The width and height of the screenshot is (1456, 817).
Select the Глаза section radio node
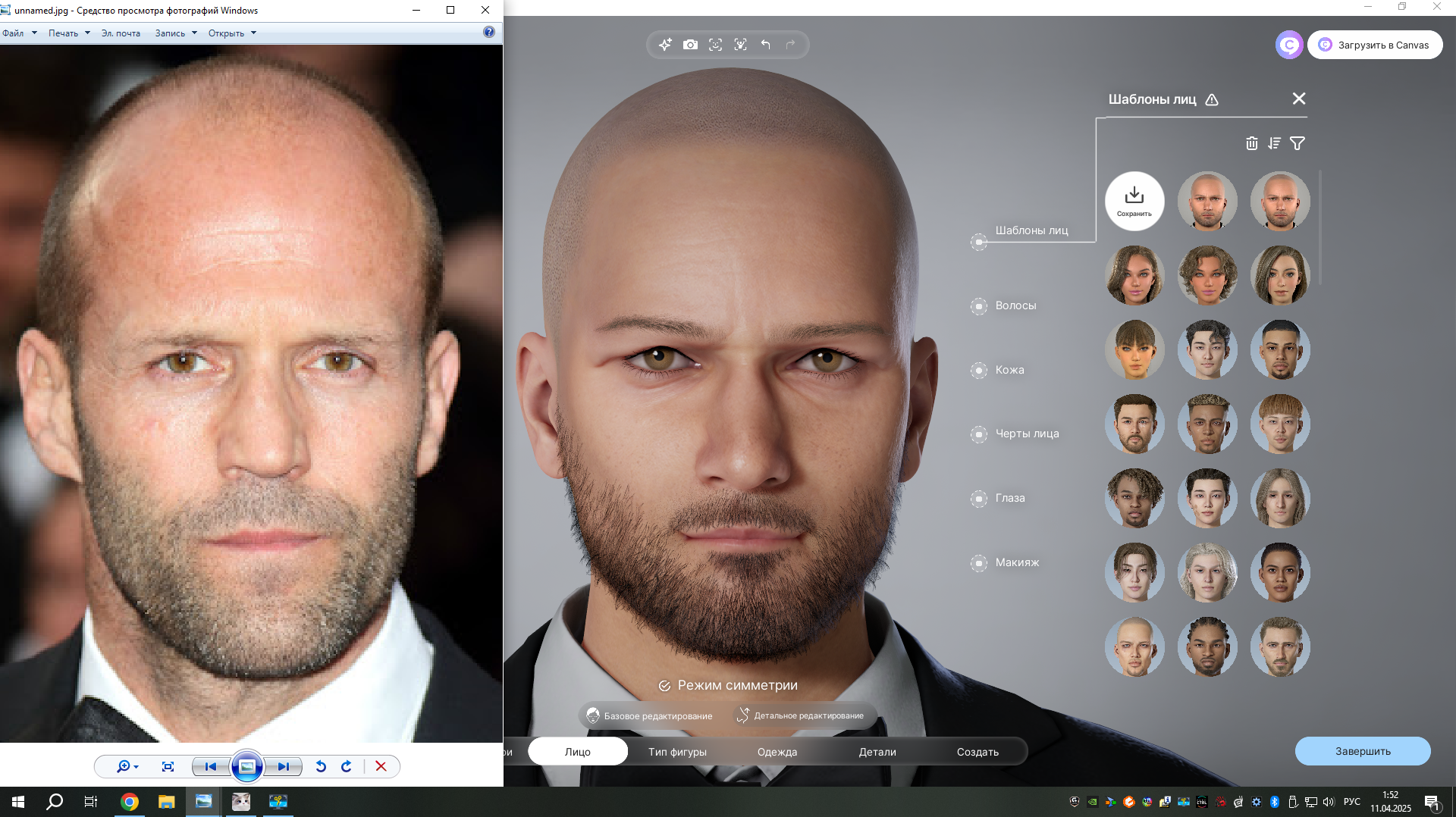979,499
